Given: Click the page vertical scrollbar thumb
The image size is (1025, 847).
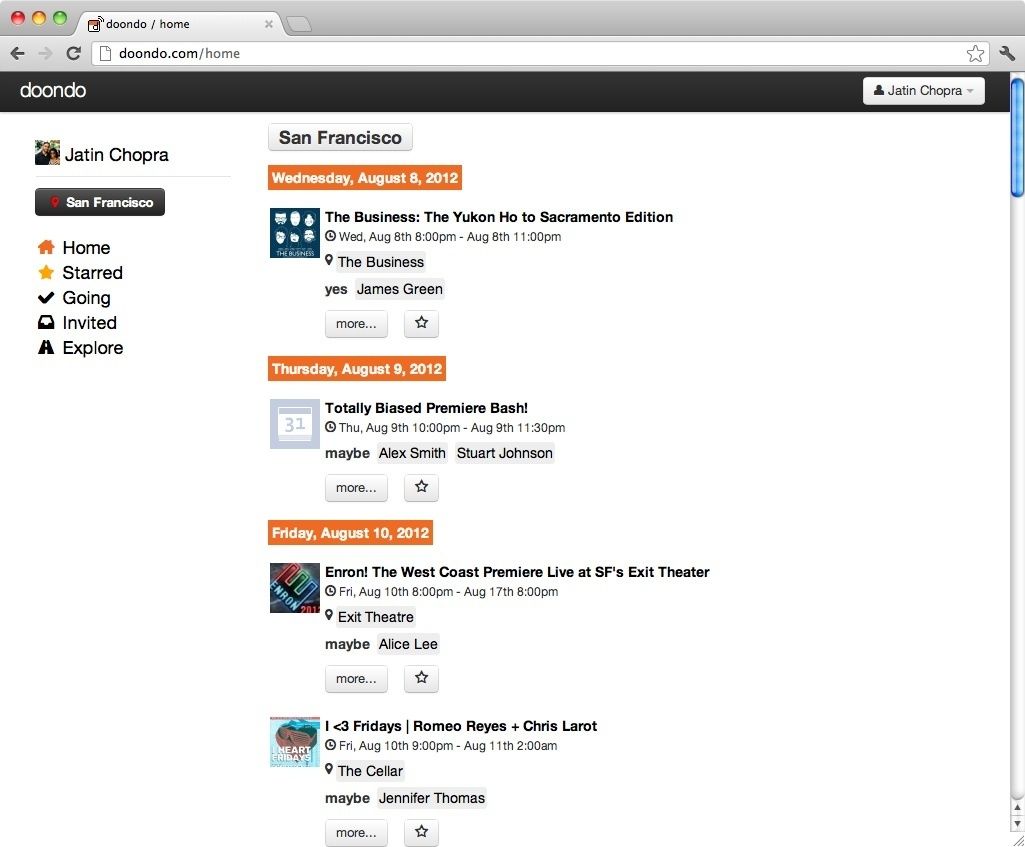Looking at the screenshot, I should tap(1017, 138).
